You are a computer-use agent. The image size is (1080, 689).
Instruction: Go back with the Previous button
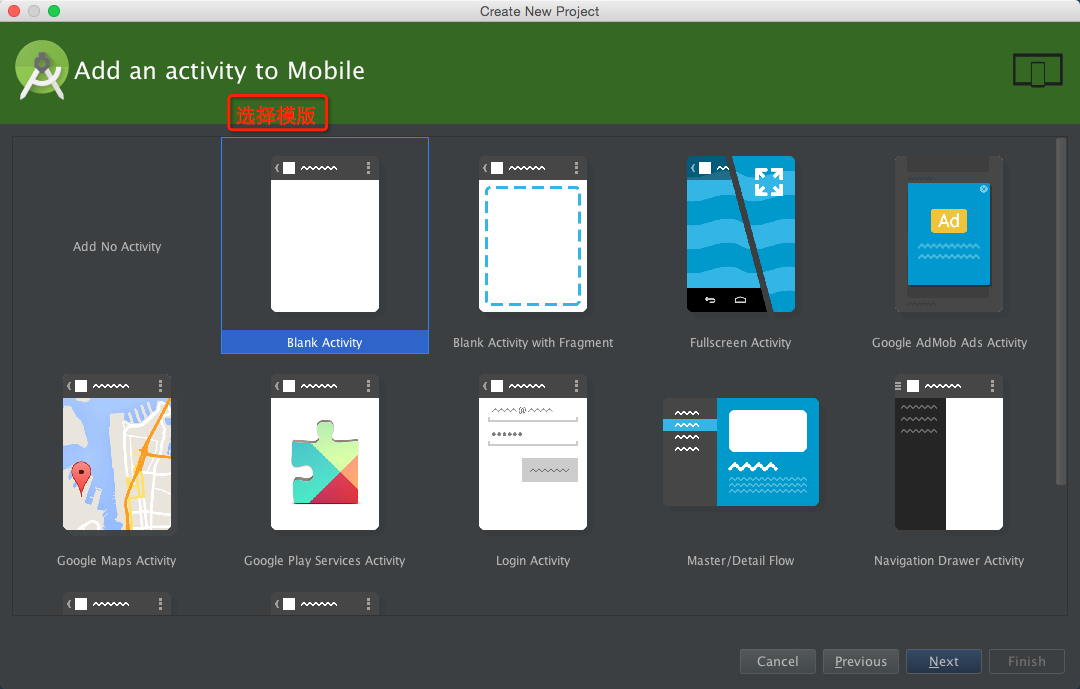tap(861, 661)
